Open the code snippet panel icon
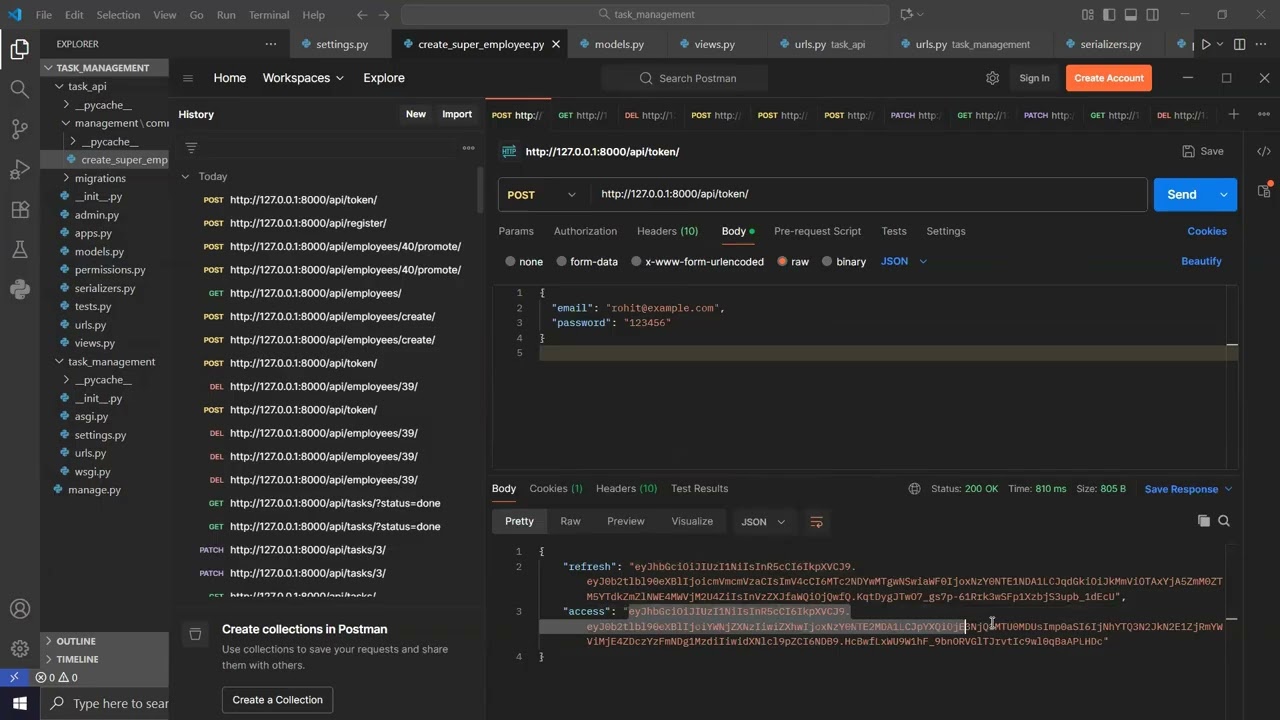This screenshot has width=1280, height=720. coord(1264,151)
